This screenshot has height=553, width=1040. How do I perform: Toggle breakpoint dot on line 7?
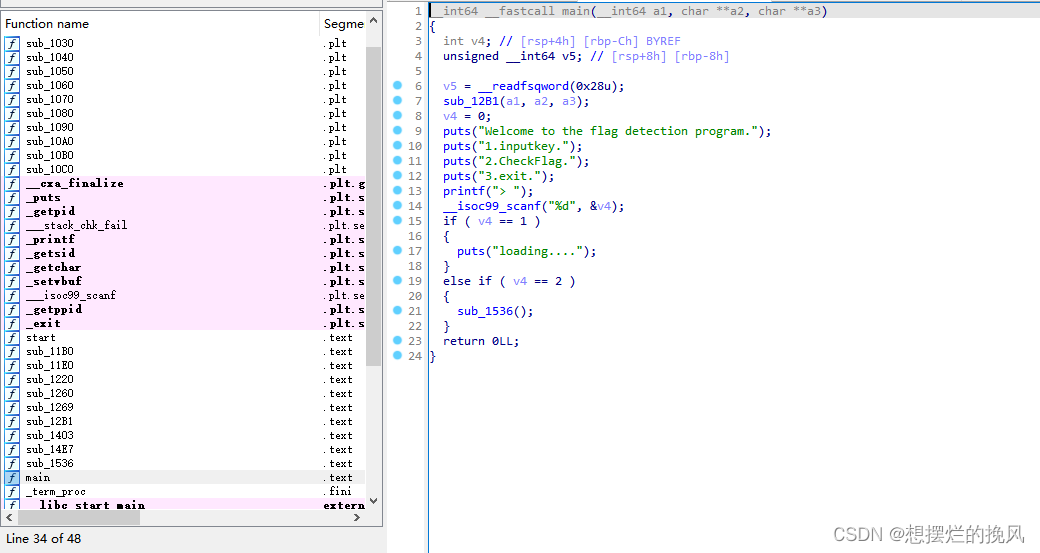coord(397,100)
